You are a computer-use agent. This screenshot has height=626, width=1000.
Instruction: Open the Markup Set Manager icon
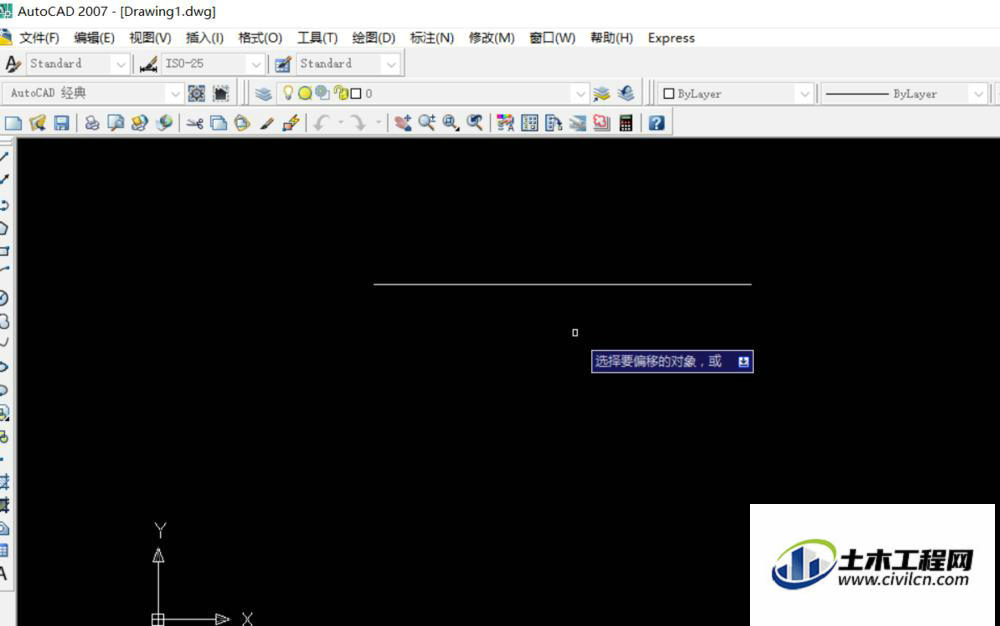pyautogui.click(x=601, y=122)
